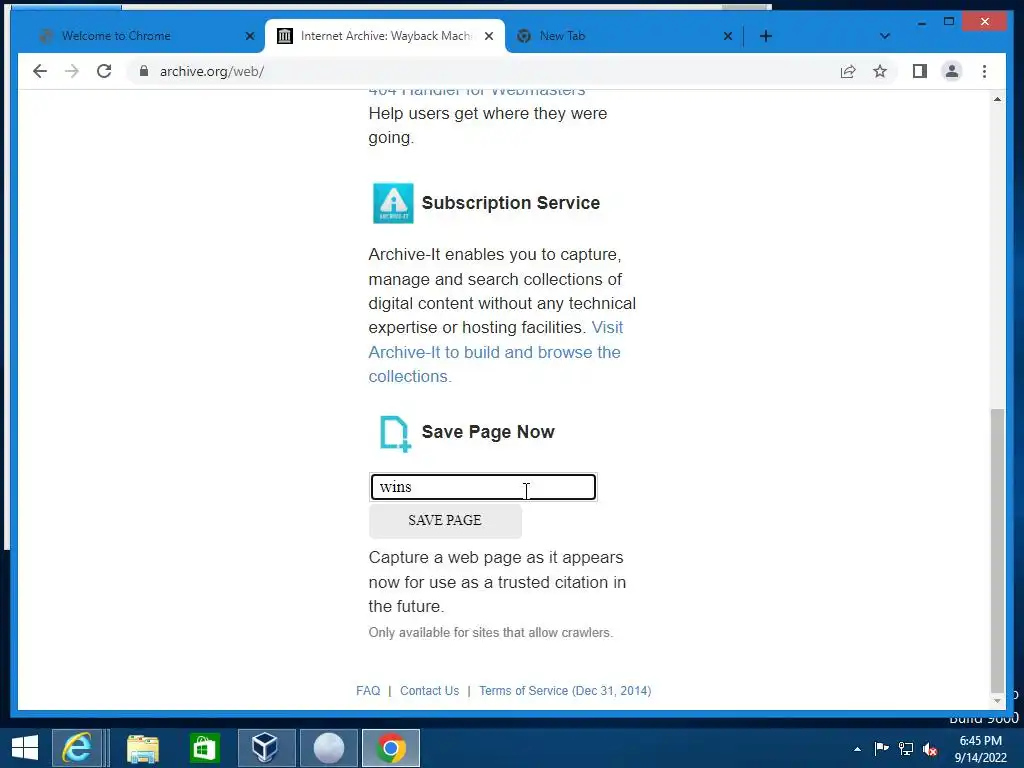Screen dimensions: 1024x768
Task: Open a new tab with the plus button
Action: point(766,36)
